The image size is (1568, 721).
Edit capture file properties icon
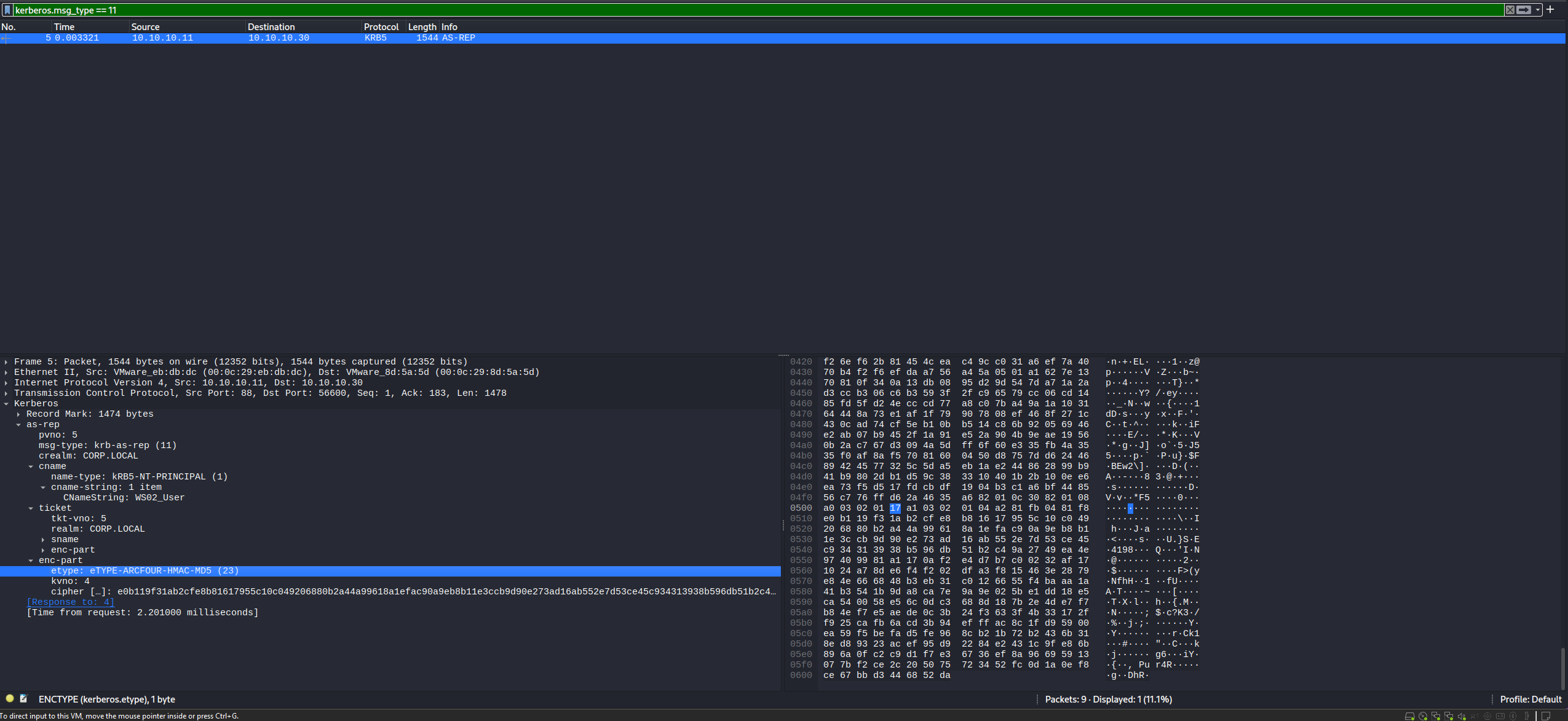click(x=23, y=698)
